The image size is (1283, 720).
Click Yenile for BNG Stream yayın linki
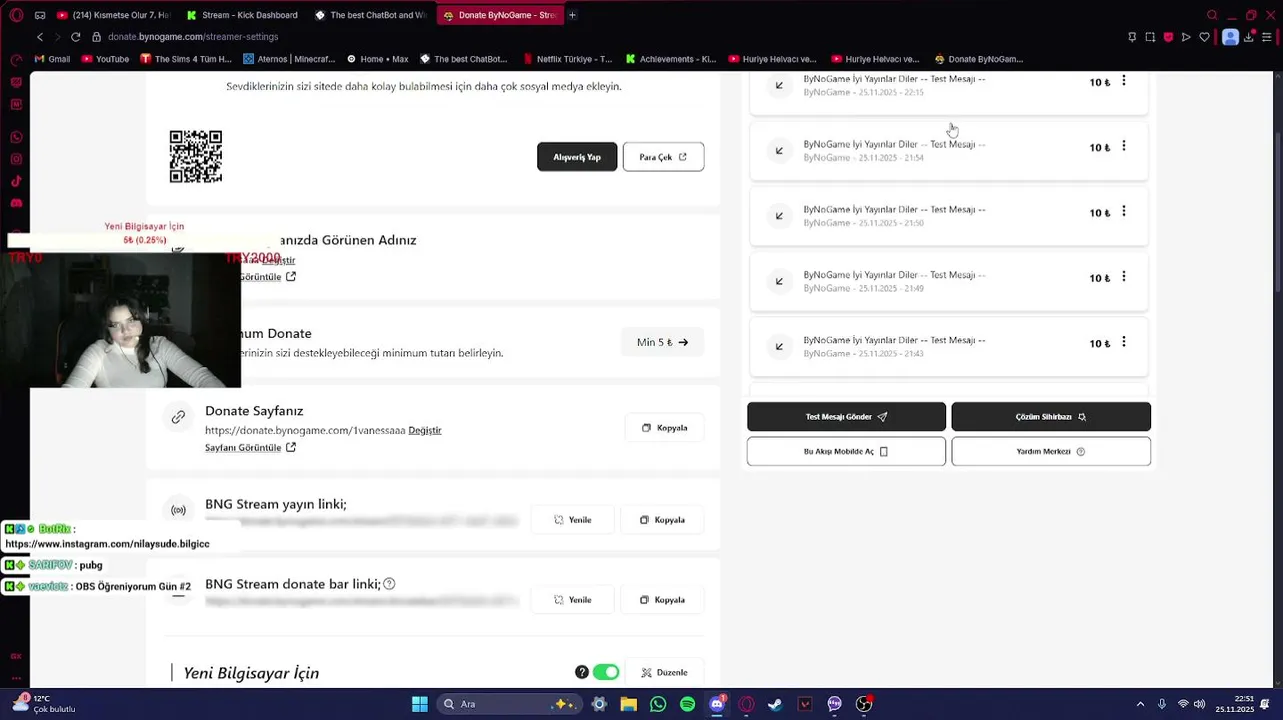tap(573, 520)
